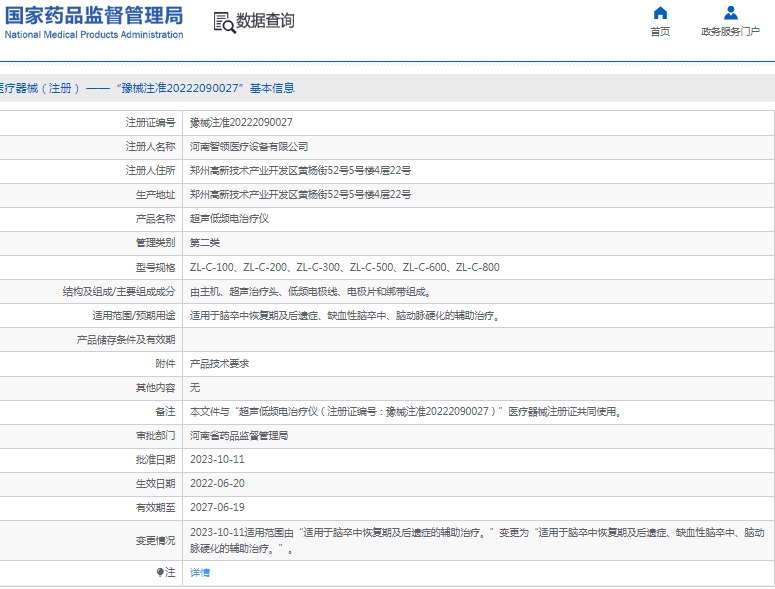Click the ZL-C-100 model specification row
The height and width of the screenshot is (589, 775).
pyautogui.click(x=344, y=267)
